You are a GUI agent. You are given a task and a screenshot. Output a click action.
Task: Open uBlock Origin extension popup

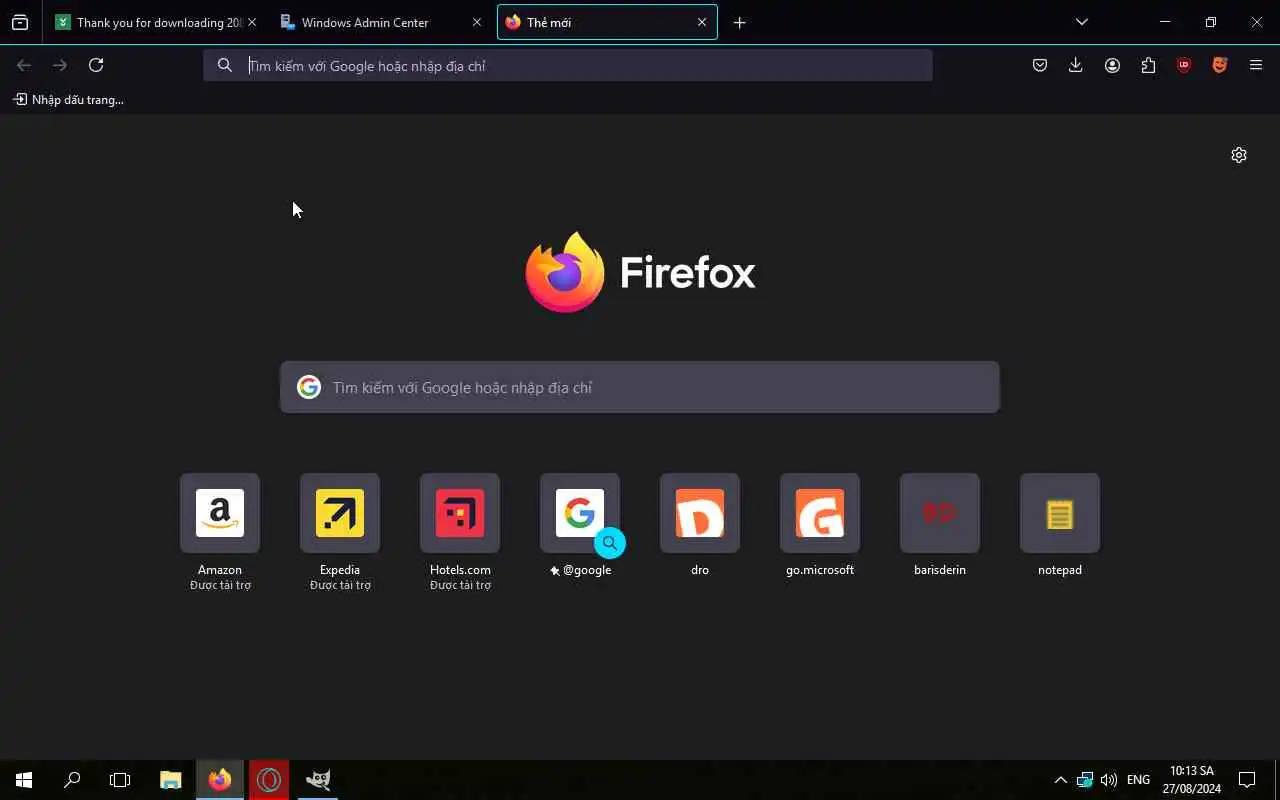(x=1184, y=65)
